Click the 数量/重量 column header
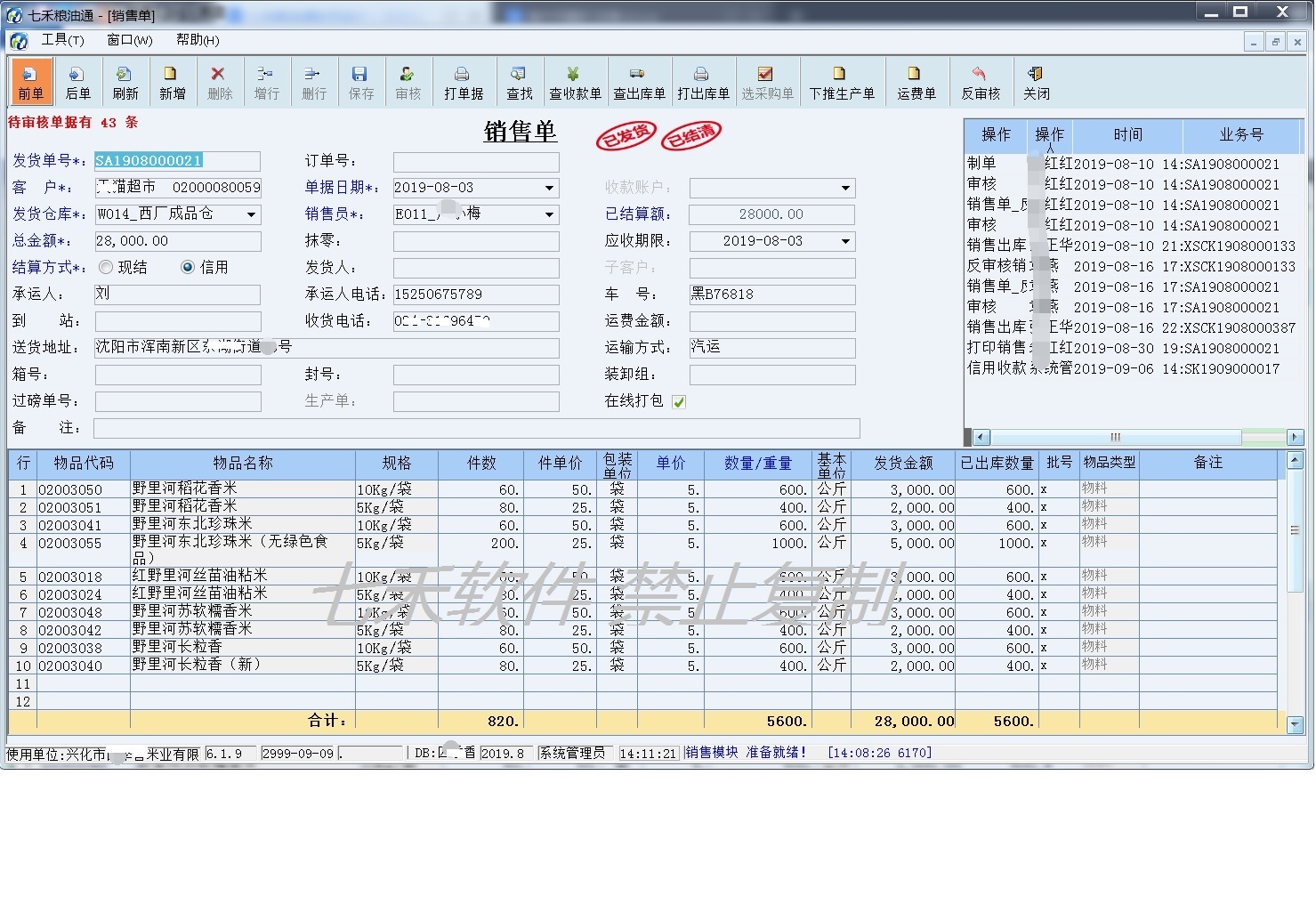This screenshot has height=904, width=1316. pyautogui.click(x=757, y=464)
